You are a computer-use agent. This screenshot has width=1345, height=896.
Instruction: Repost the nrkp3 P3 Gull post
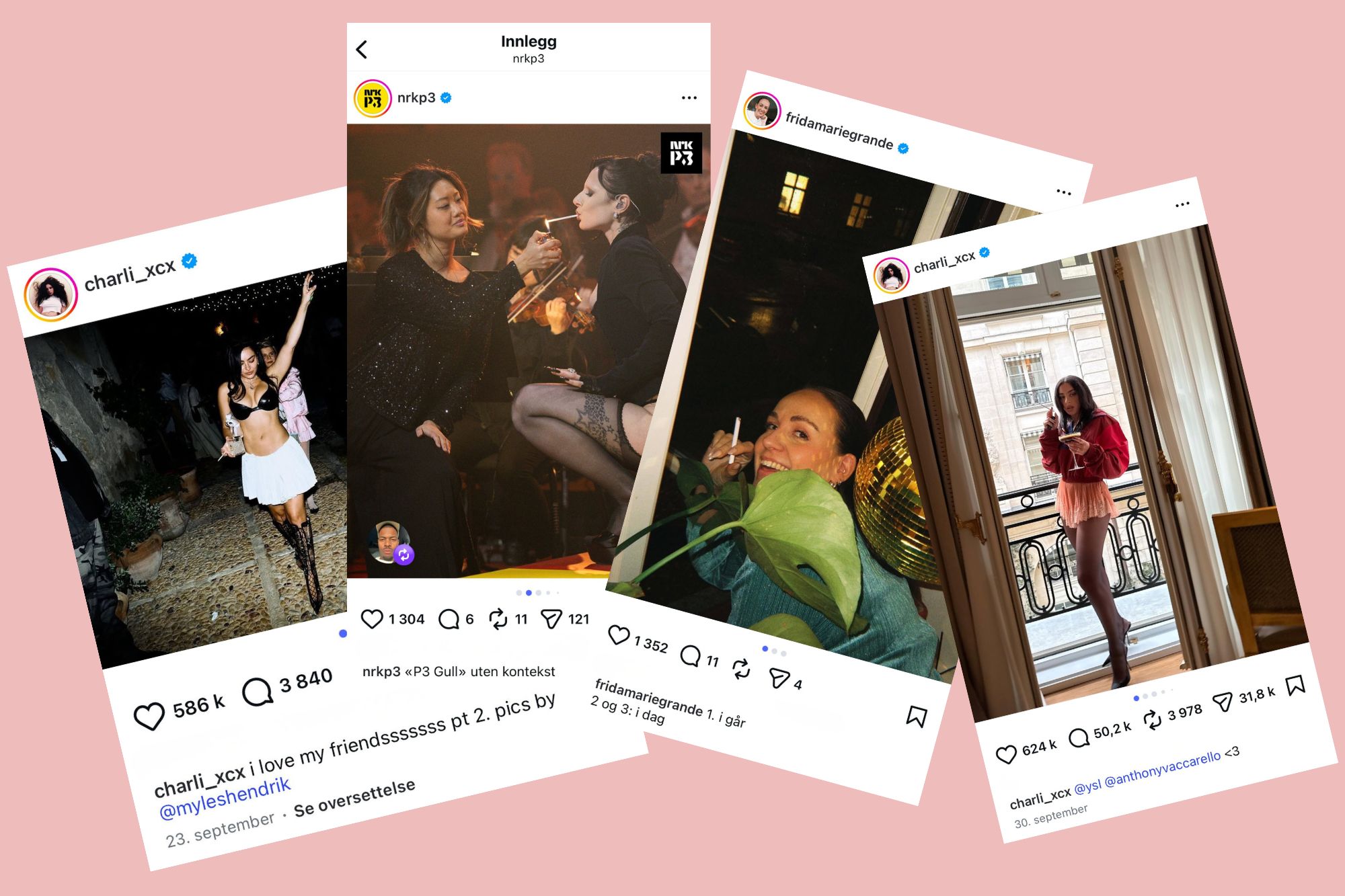pos(498,619)
